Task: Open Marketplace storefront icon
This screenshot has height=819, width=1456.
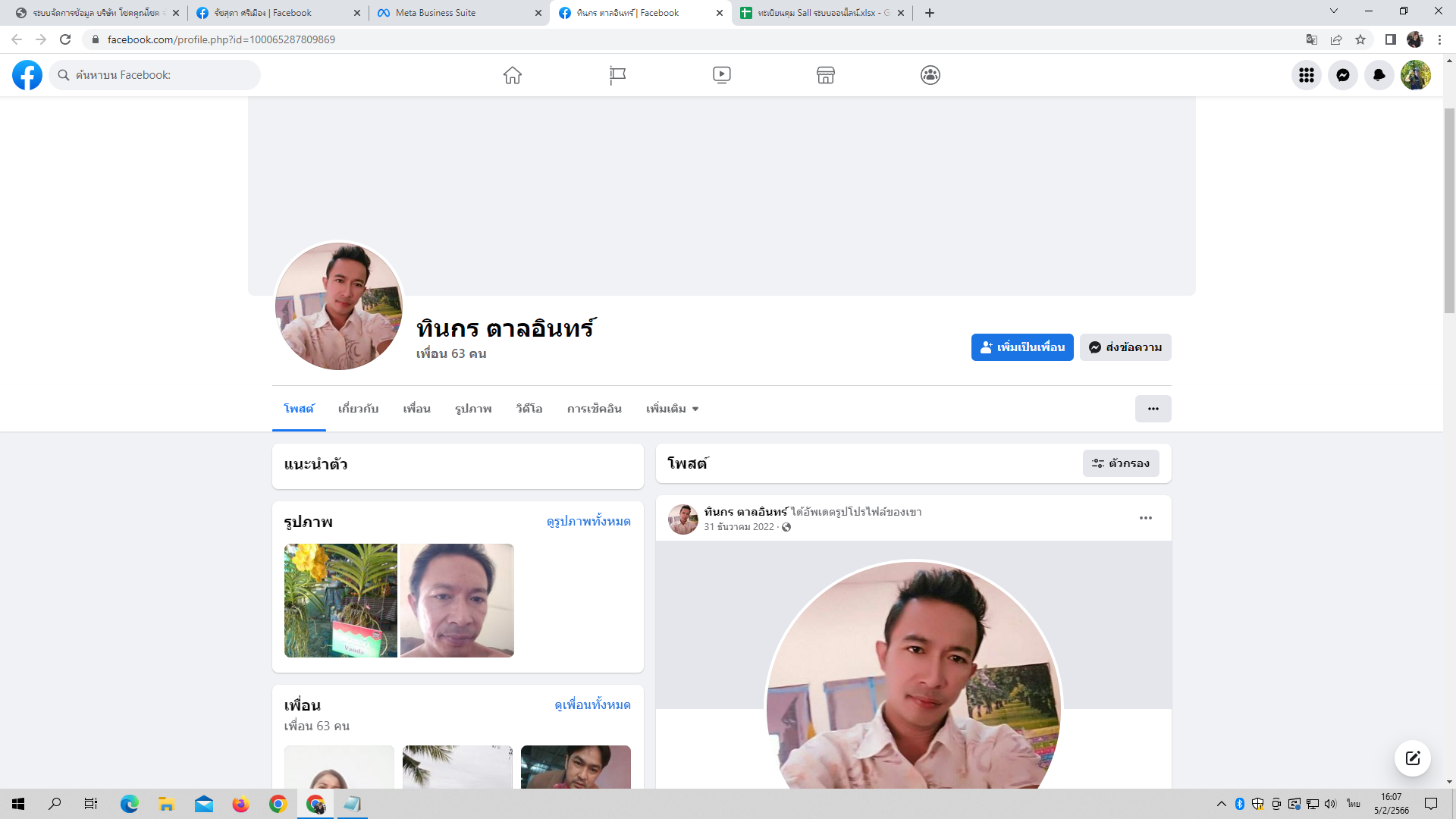Action: click(x=826, y=75)
